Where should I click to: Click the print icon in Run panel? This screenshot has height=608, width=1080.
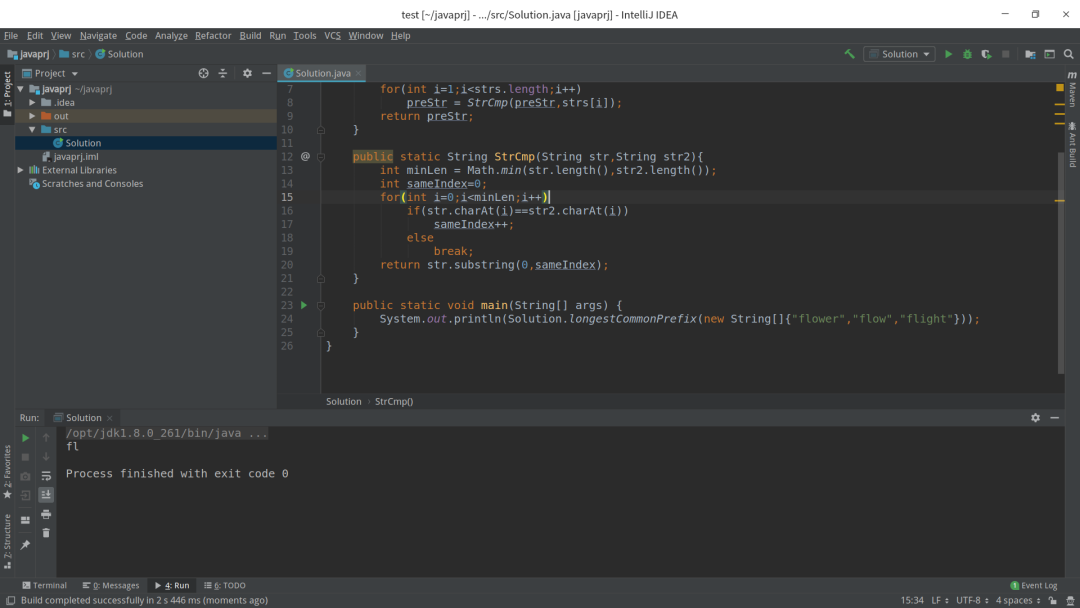(46, 514)
